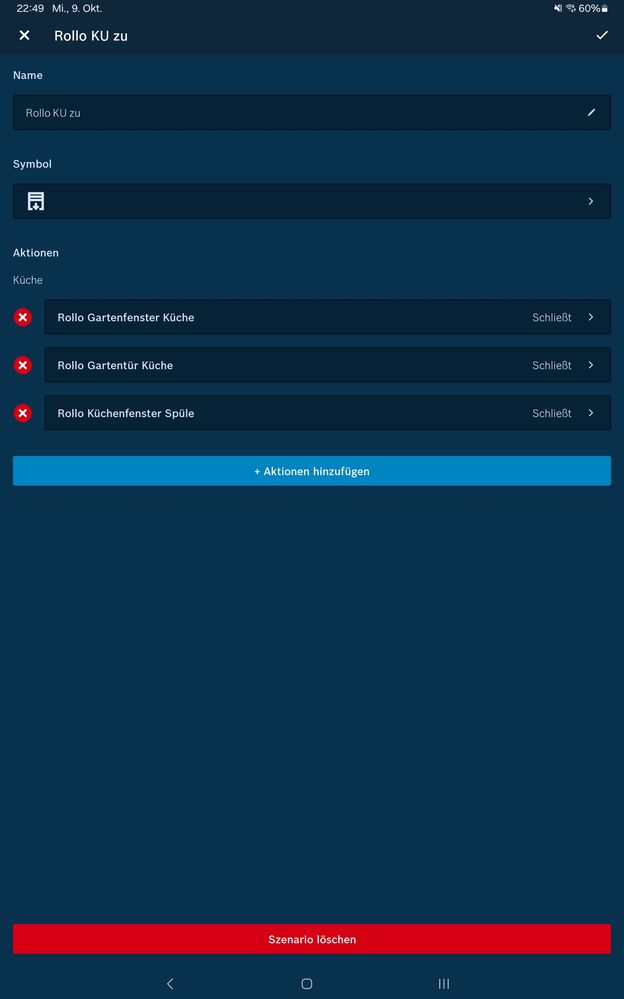Tap the muted sound status icon
The width and height of the screenshot is (624, 999).
coord(558,8)
